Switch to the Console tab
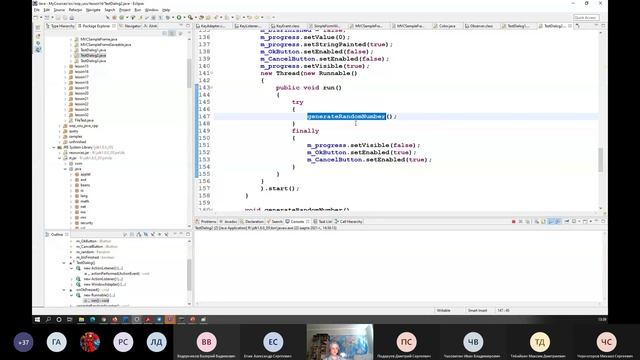This screenshot has height=360, width=640. [x=297, y=222]
